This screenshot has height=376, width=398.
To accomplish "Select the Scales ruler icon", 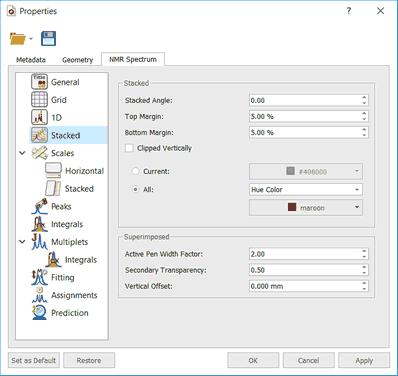I will pos(39,153).
